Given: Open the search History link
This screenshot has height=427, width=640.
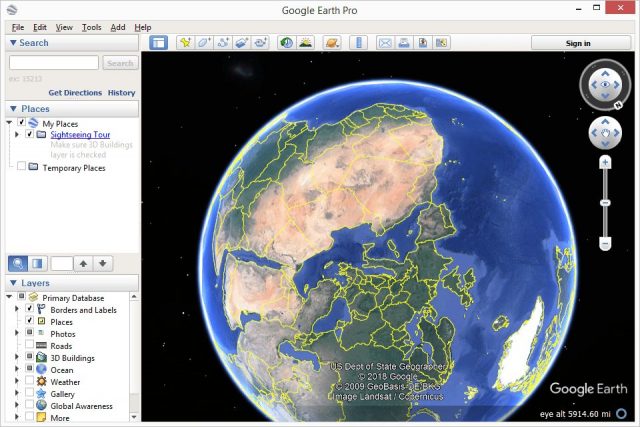Looking at the screenshot, I should pos(121,93).
